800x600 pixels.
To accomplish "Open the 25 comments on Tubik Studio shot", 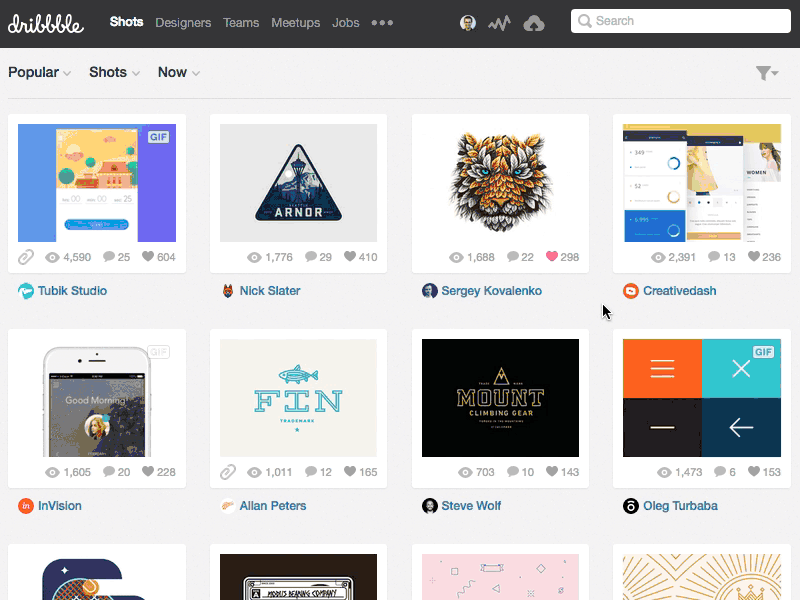I will 116,257.
